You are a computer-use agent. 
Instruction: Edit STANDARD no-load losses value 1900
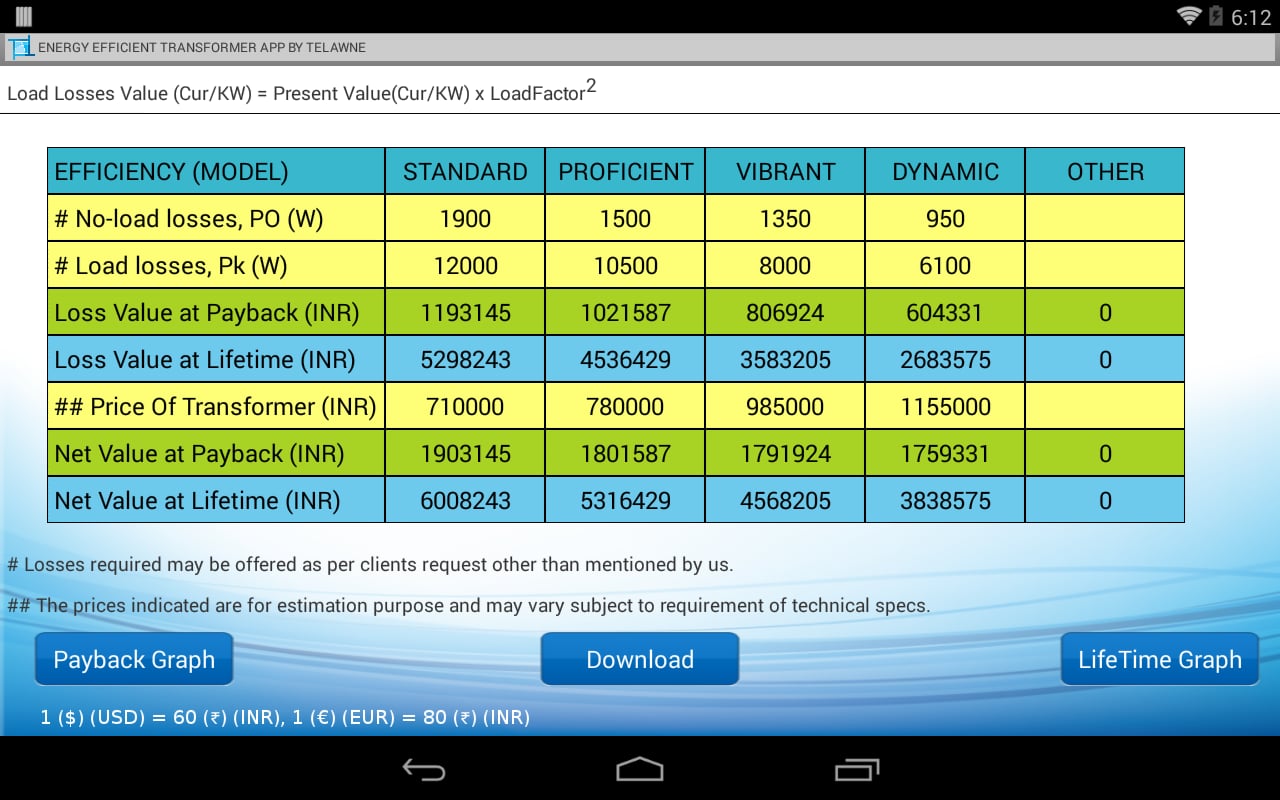point(465,218)
